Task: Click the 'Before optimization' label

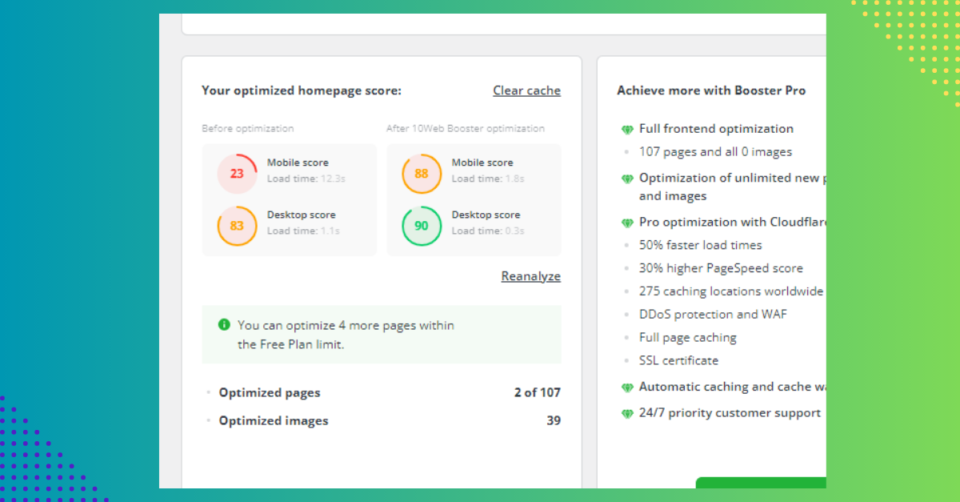Action: [247, 129]
